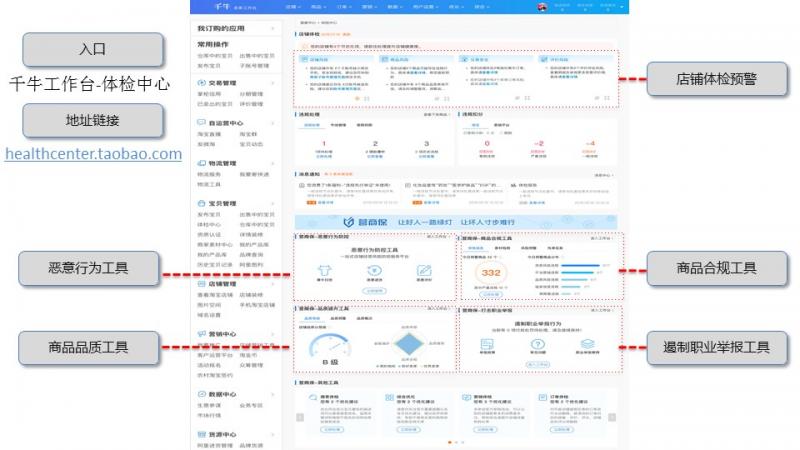Expand the 交易管理 section chevron

[273, 83]
